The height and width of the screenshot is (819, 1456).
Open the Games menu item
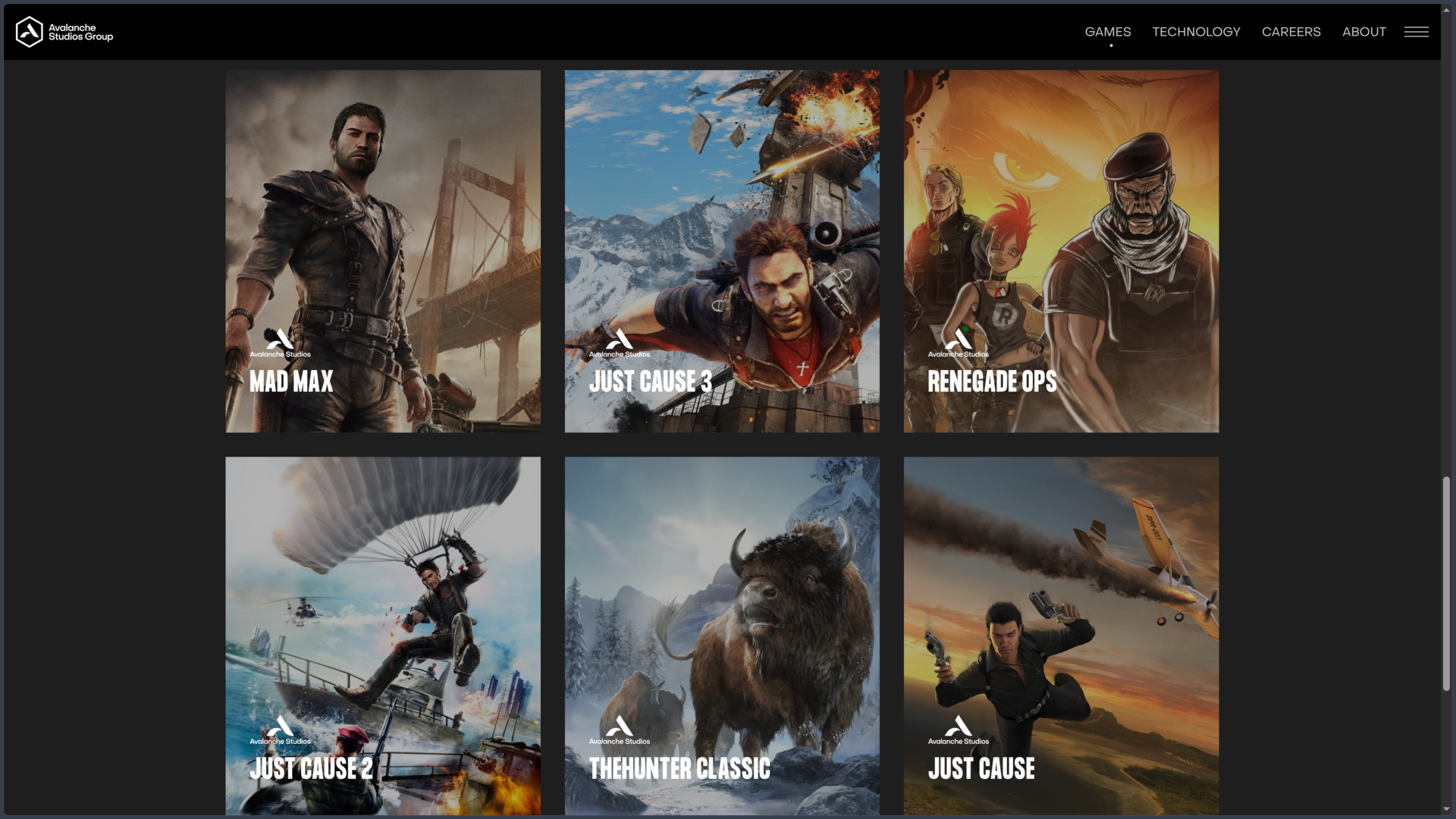(1107, 32)
